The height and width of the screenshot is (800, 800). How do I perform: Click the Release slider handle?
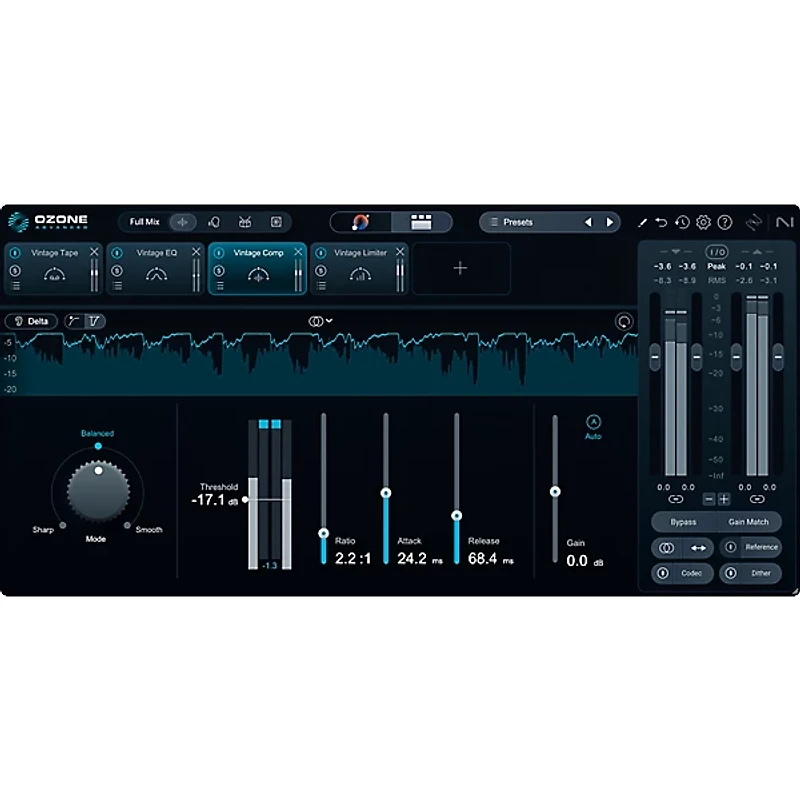[x=457, y=516]
